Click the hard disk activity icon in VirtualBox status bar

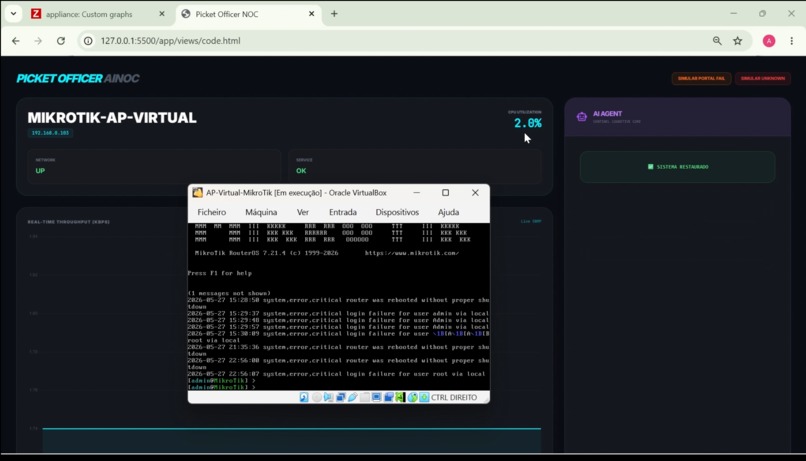click(x=304, y=397)
